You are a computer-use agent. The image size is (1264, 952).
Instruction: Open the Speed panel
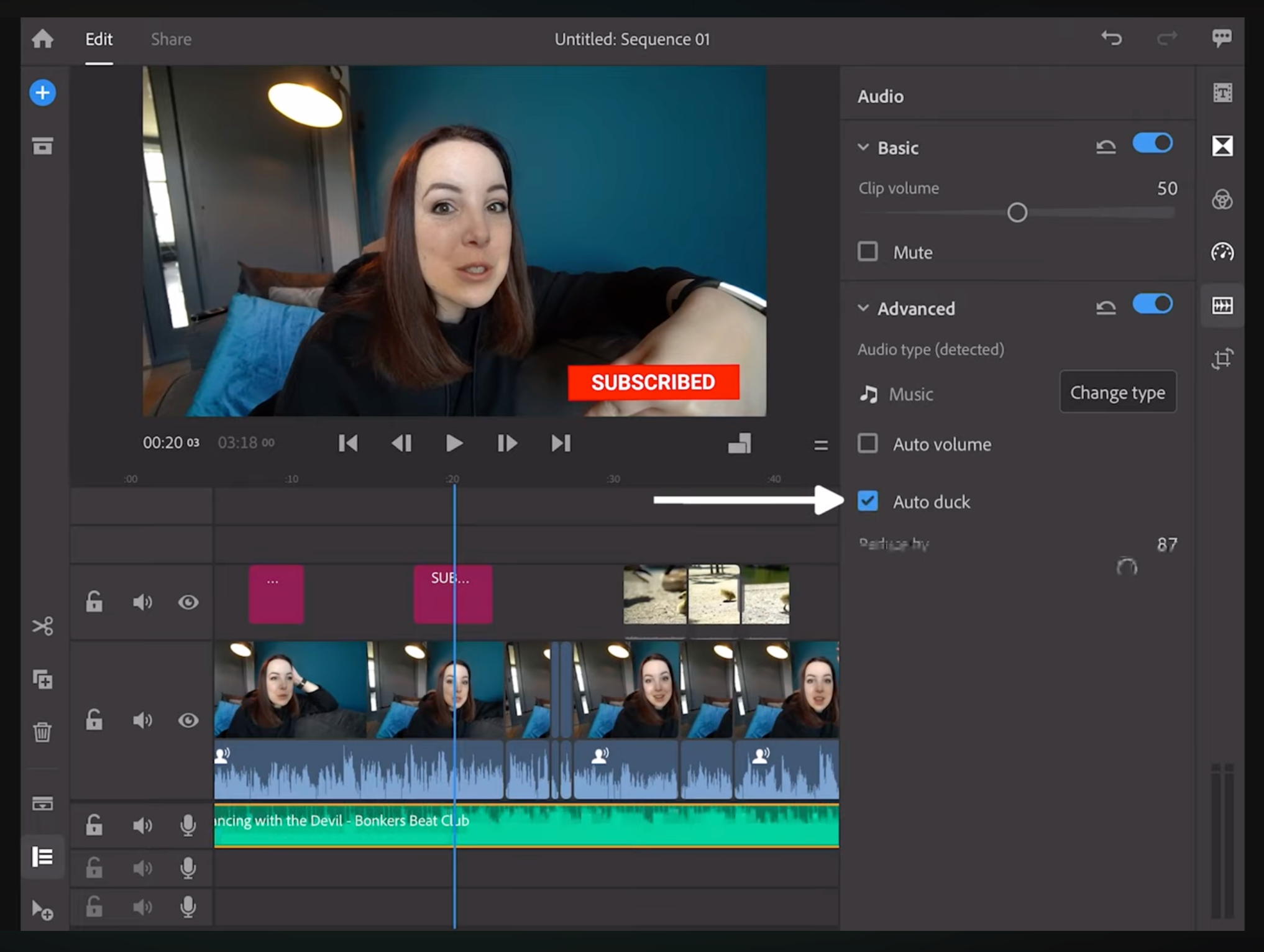pyautogui.click(x=1222, y=252)
